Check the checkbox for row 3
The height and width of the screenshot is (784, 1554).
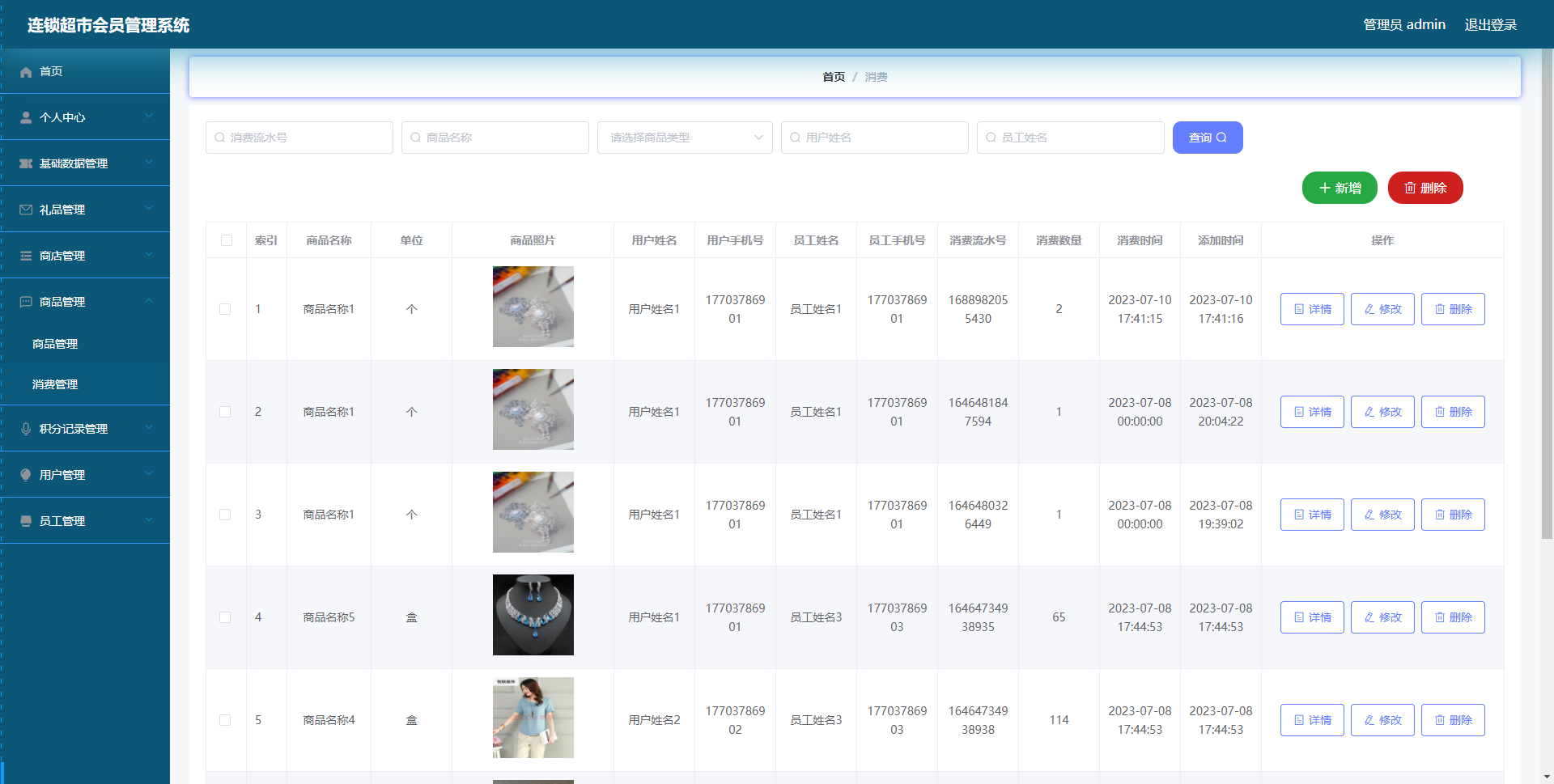pos(225,515)
